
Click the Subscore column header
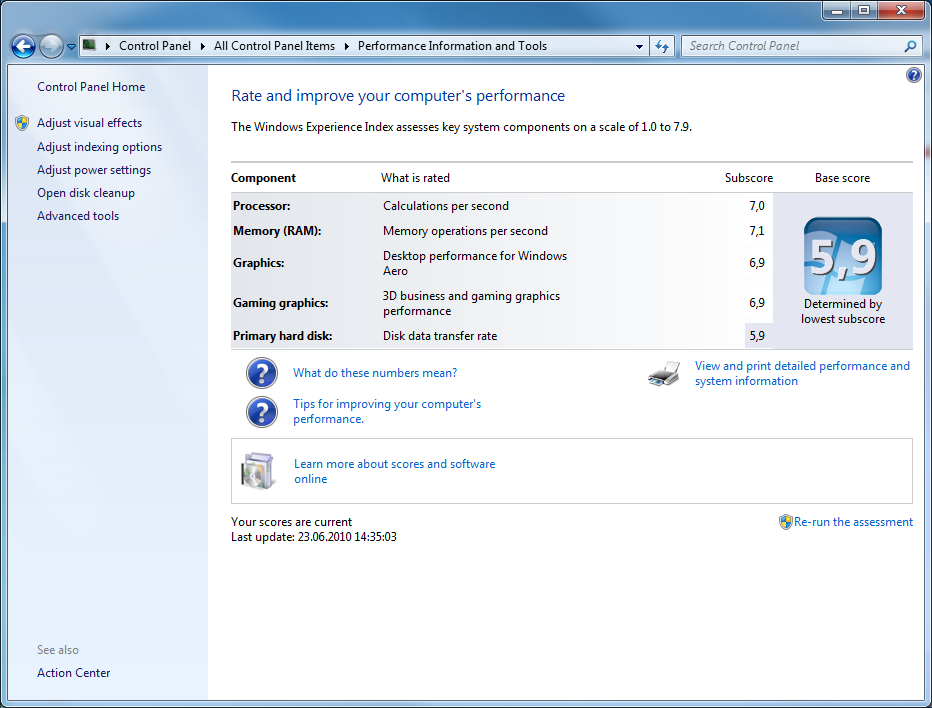point(749,178)
